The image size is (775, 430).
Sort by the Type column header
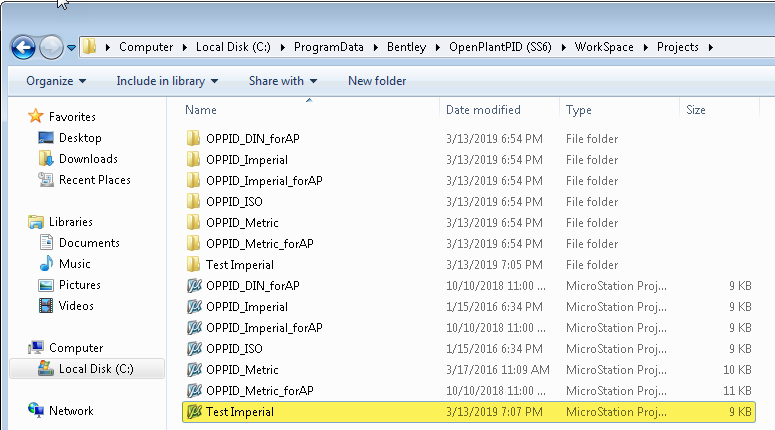578,110
